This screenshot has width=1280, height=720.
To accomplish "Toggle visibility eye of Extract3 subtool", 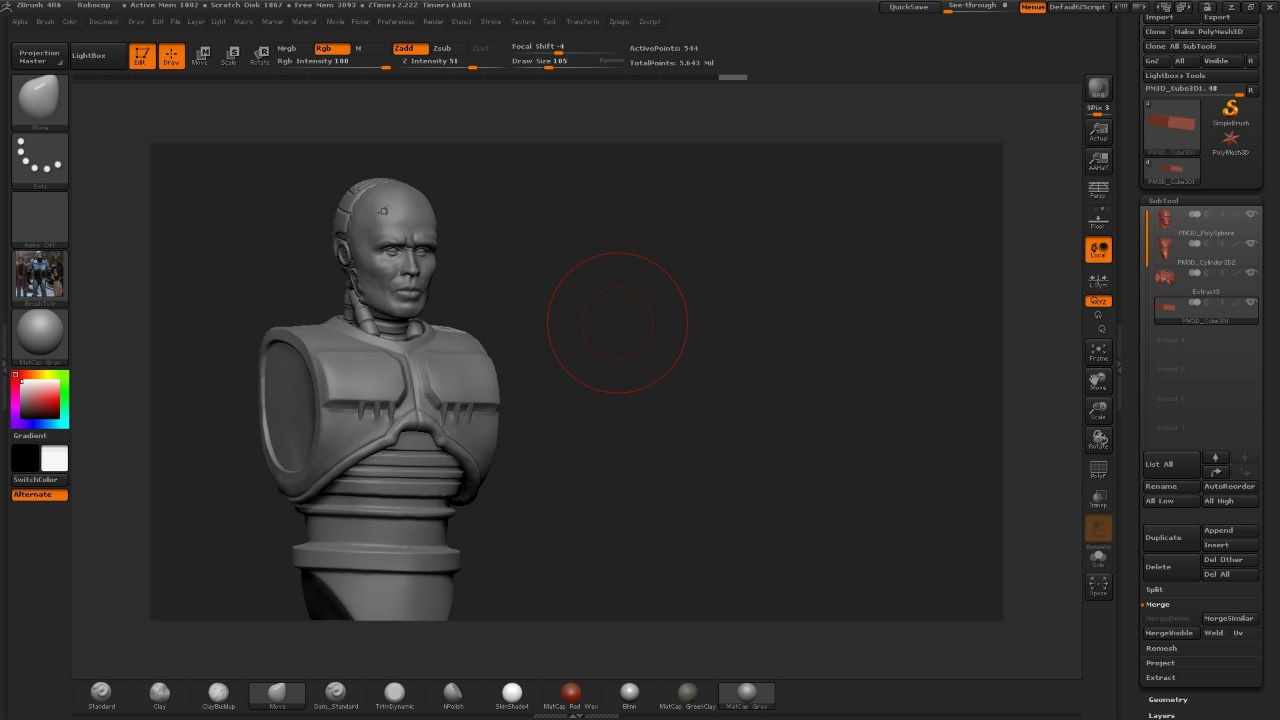I will [x=1250, y=273].
